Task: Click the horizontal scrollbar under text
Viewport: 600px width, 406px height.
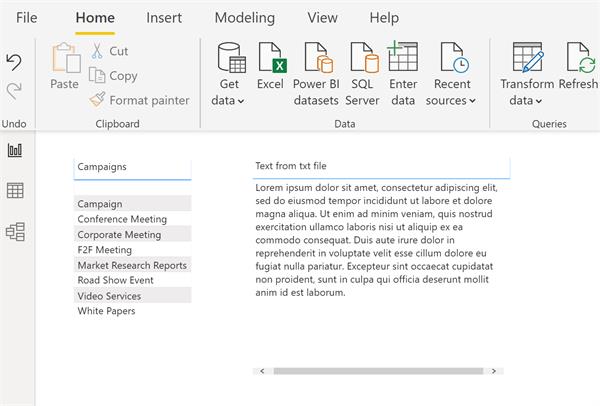Action: (x=378, y=371)
